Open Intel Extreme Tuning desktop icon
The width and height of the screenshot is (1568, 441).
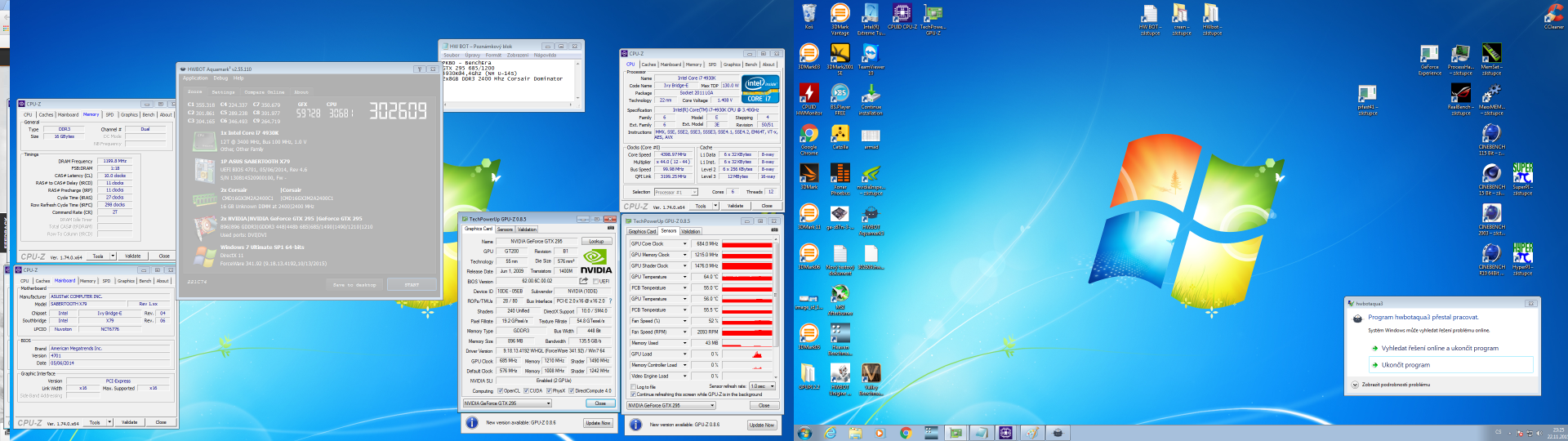(x=871, y=19)
